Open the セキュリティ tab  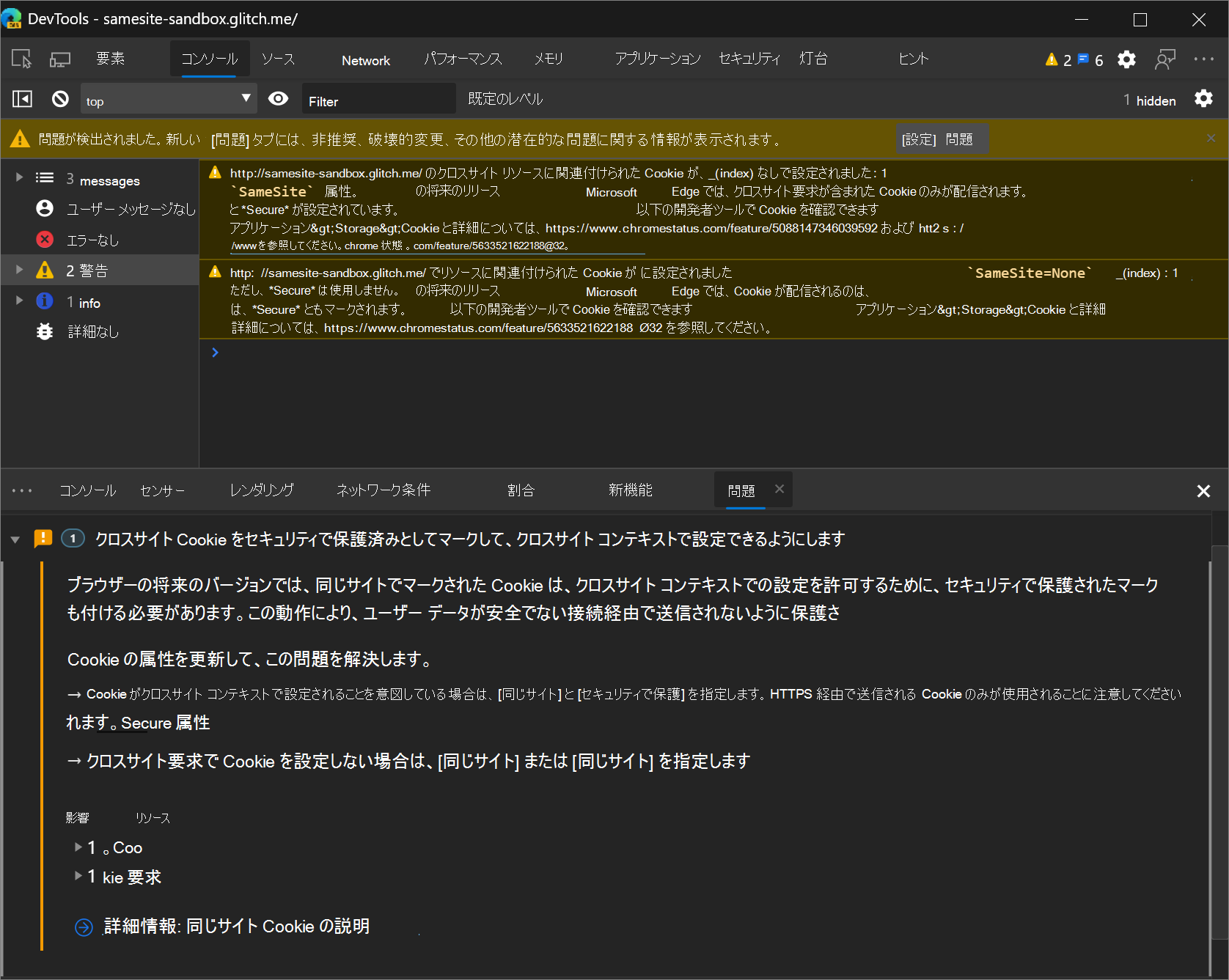tap(749, 59)
